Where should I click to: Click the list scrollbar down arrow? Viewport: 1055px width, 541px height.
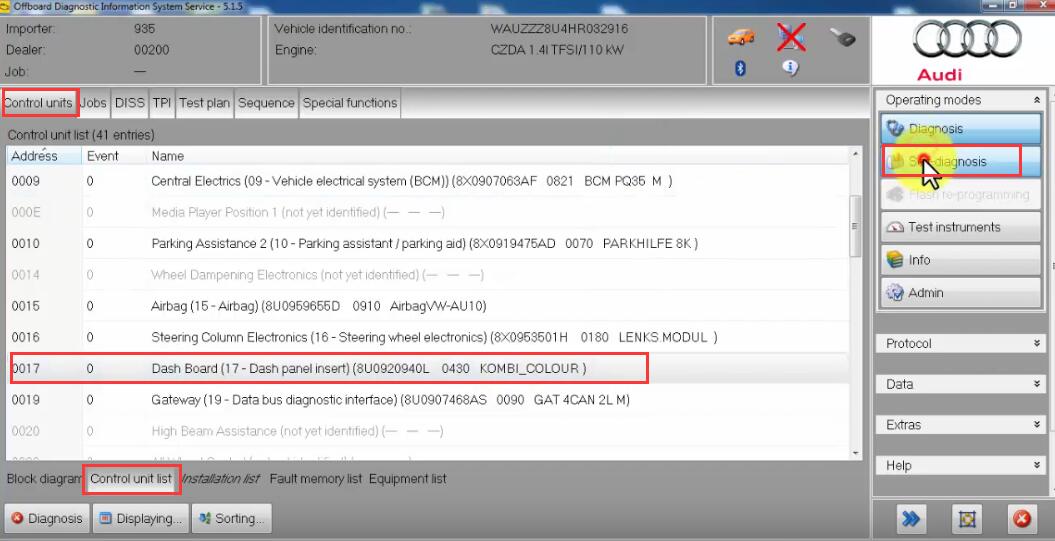[x=856, y=454]
